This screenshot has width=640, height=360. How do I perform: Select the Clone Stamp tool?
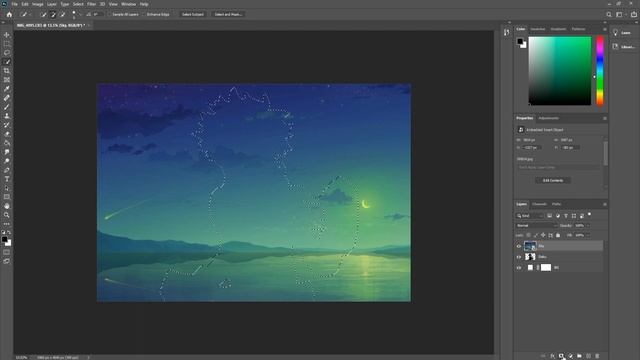pos(7,116)
